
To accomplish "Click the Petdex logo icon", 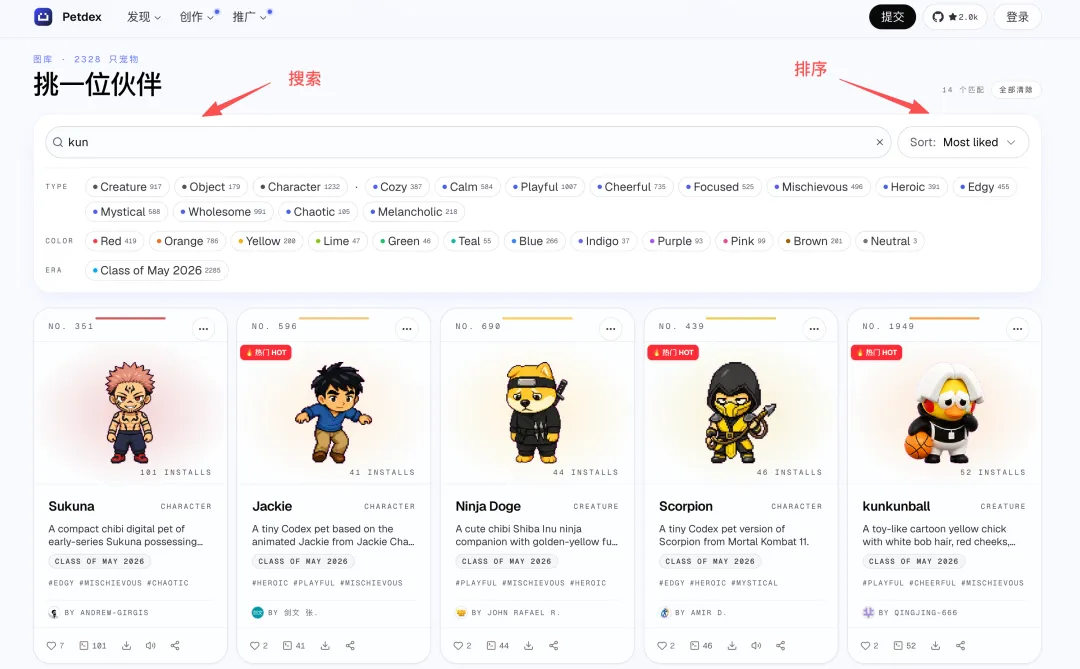I will coord(43,17).
